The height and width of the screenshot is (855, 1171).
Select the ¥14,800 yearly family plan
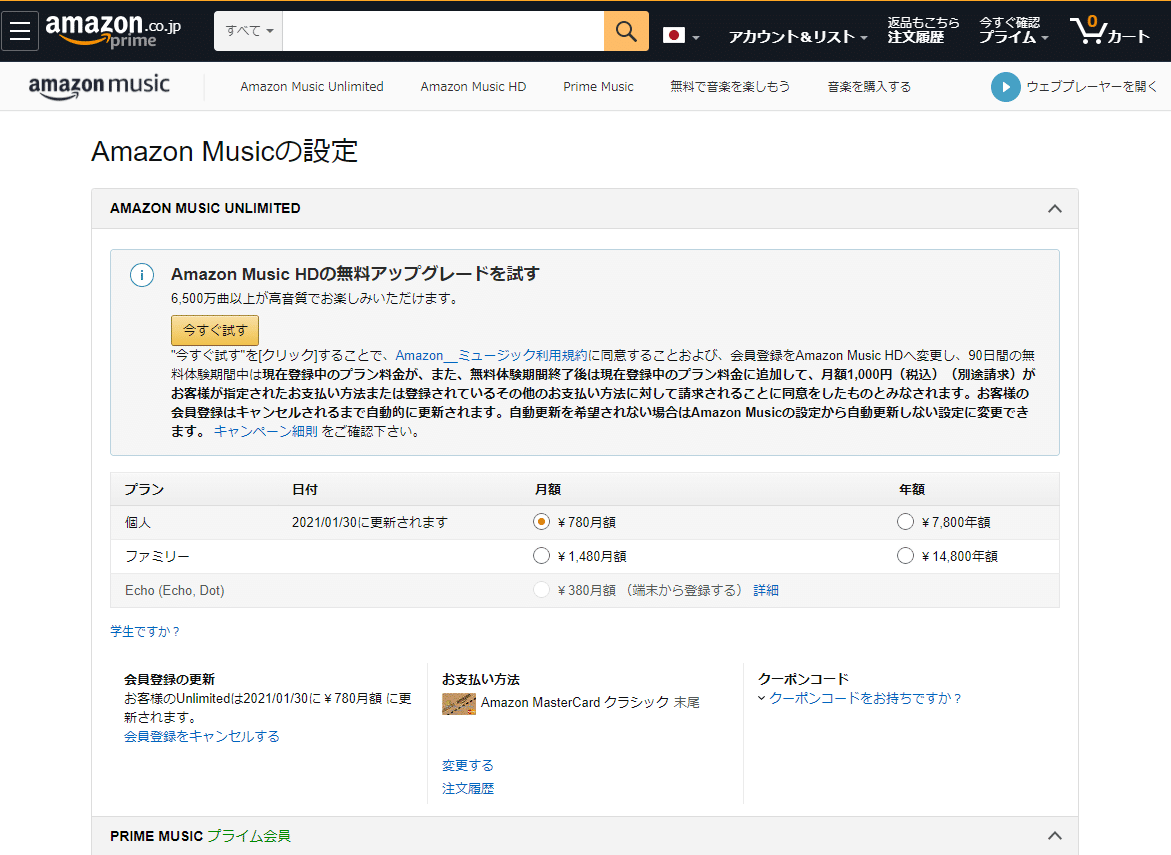coord(905,556)
